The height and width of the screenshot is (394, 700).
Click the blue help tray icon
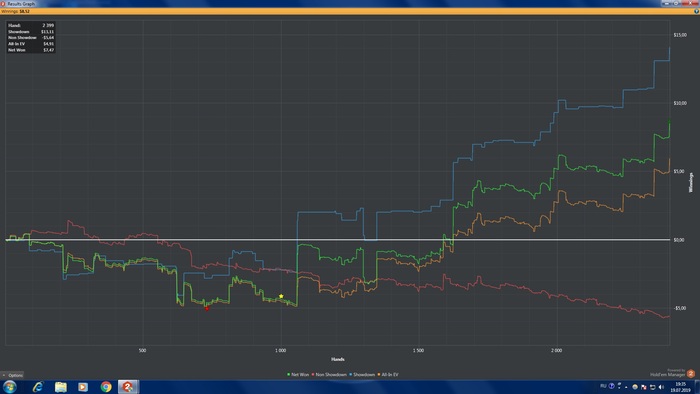click(612, 386)
